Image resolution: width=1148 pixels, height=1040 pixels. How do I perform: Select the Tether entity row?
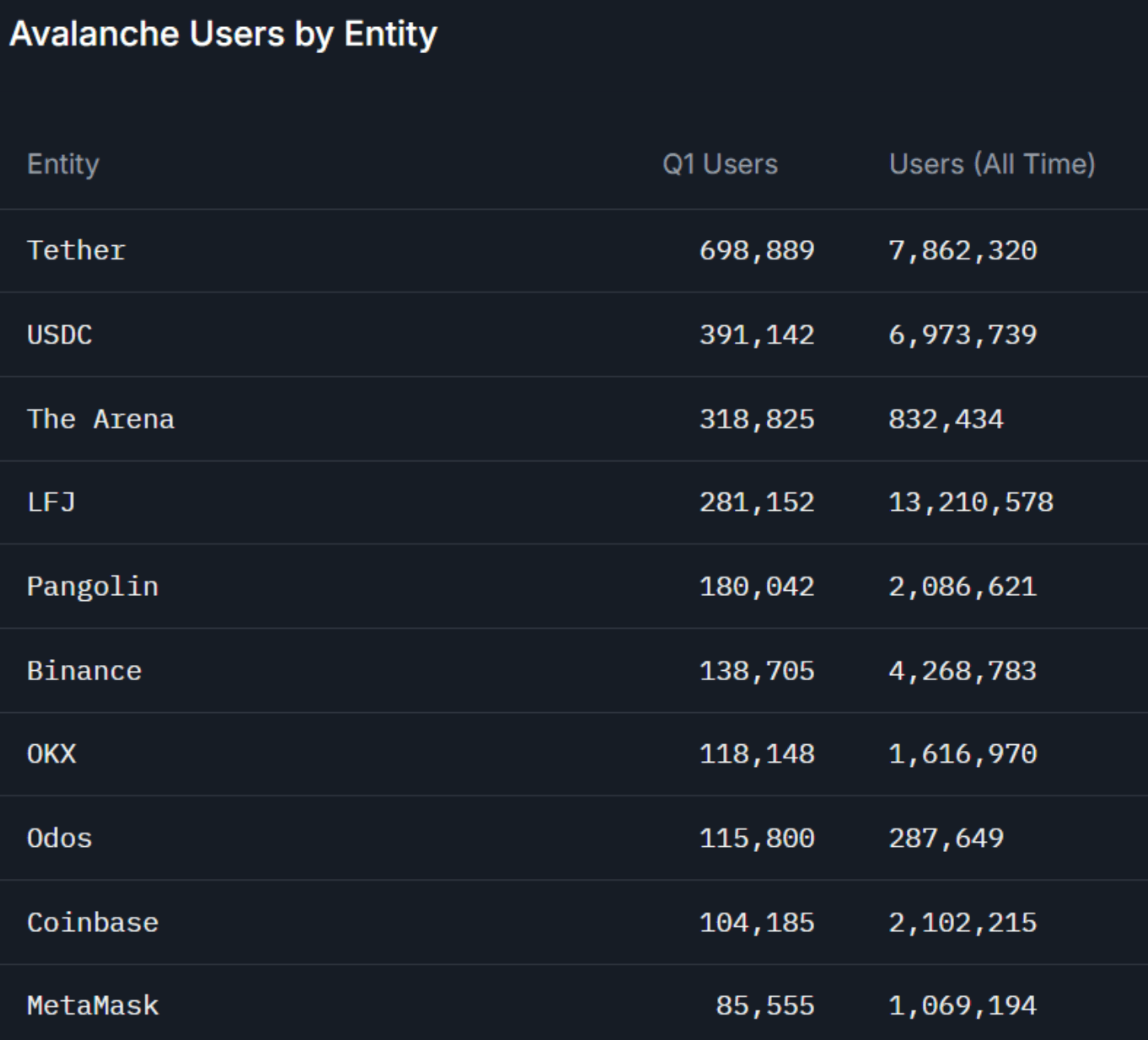pos(77,250)
